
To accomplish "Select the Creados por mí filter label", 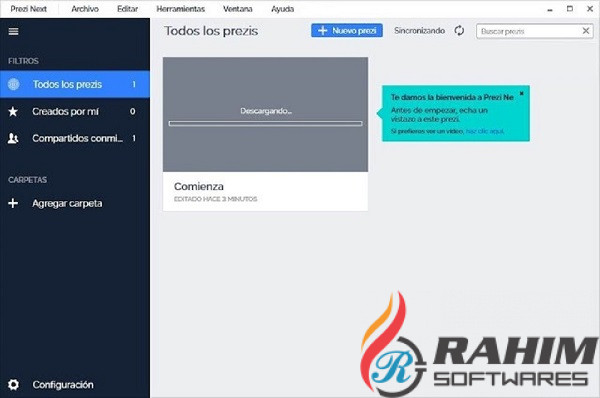I will [x=65, y=111].
